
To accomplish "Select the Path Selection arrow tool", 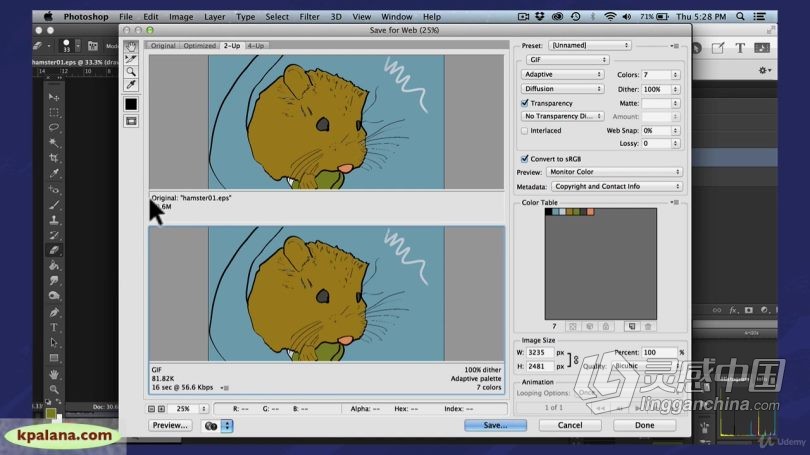I will point(54,342).
